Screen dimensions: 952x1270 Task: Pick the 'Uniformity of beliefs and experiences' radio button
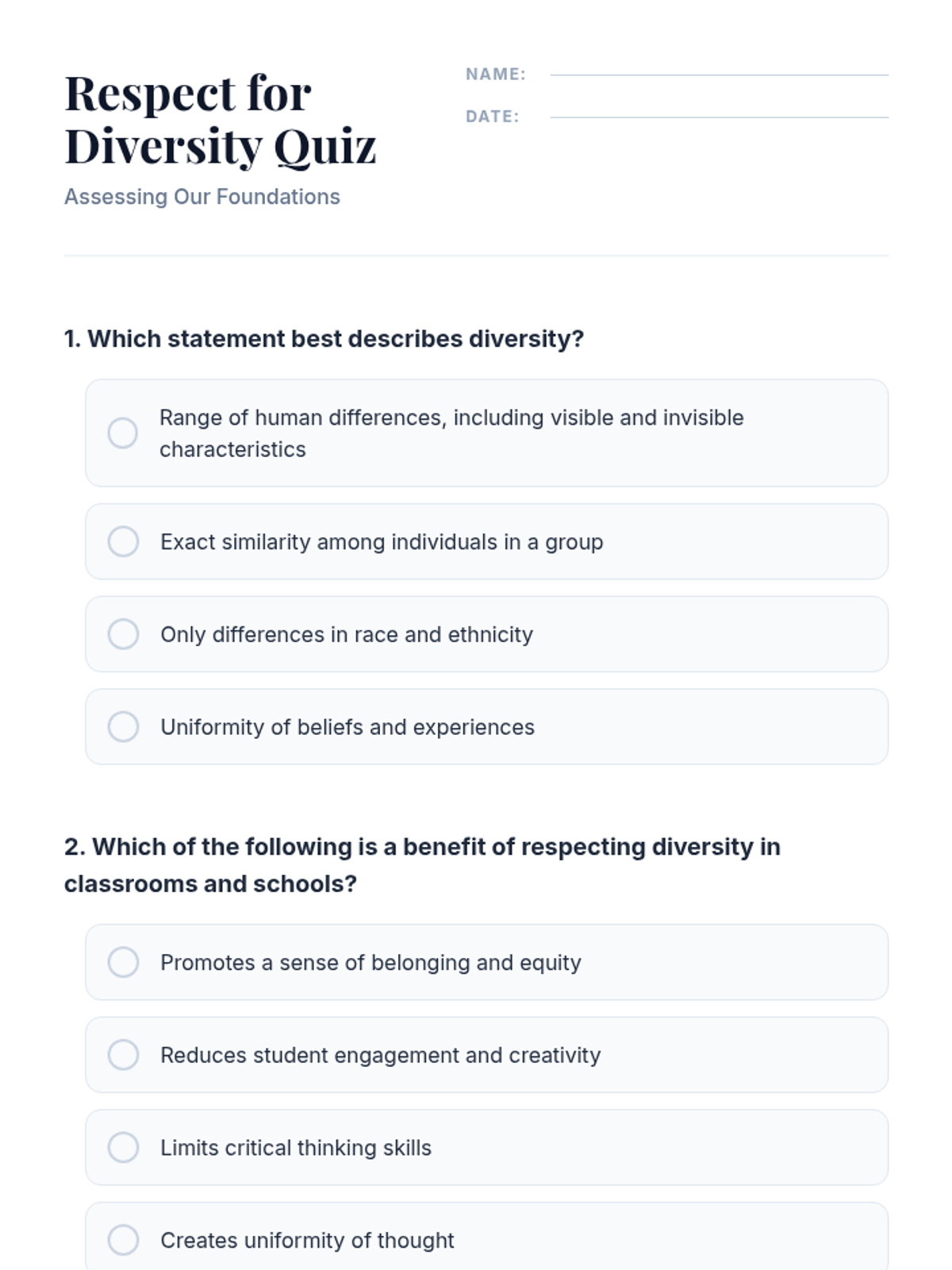[x=123, y=726]
